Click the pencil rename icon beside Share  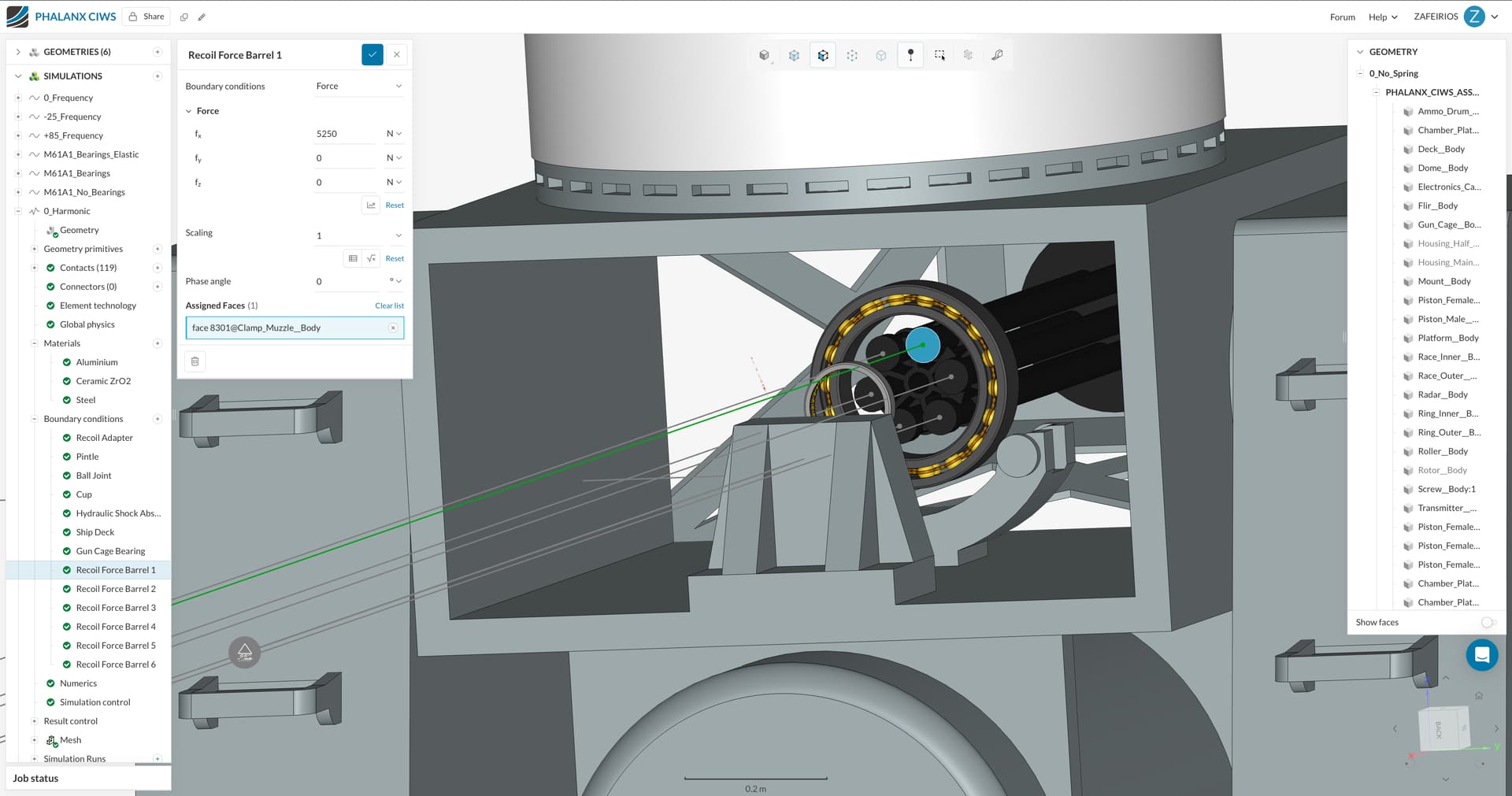pyautogui.click(x=202, y=17)
